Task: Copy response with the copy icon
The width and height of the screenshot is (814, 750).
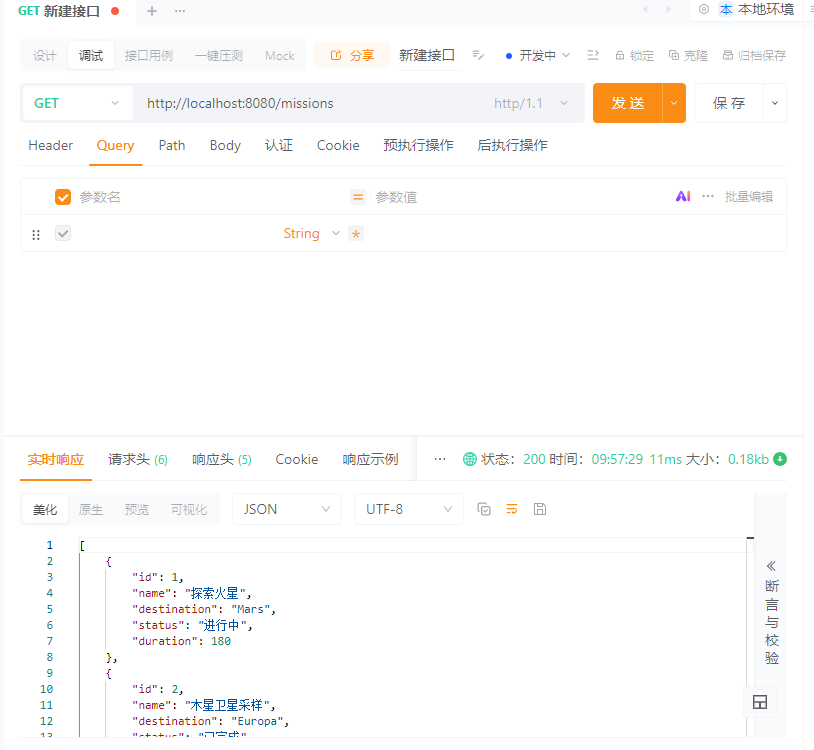Action: 484,509
